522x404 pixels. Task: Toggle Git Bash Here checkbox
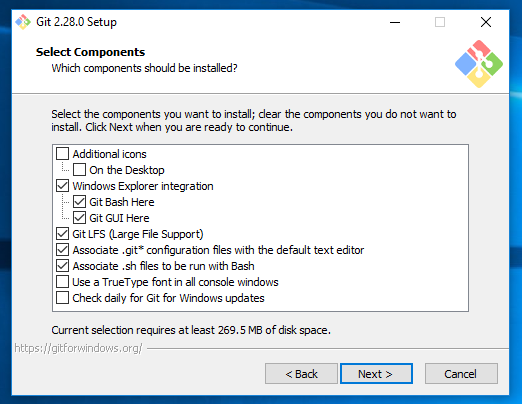(79, 202)
